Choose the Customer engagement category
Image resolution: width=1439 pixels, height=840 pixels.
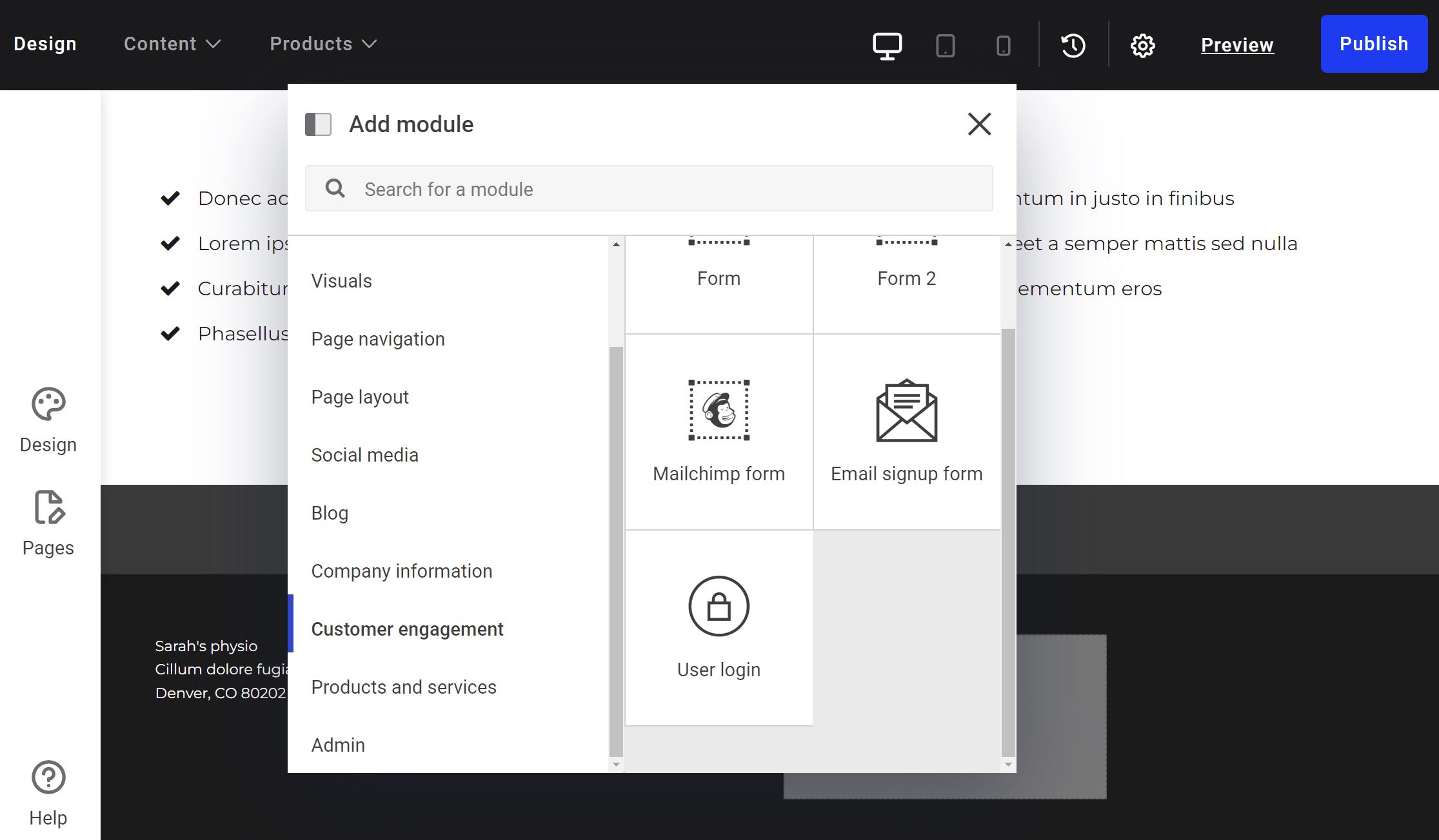(407, 629)
